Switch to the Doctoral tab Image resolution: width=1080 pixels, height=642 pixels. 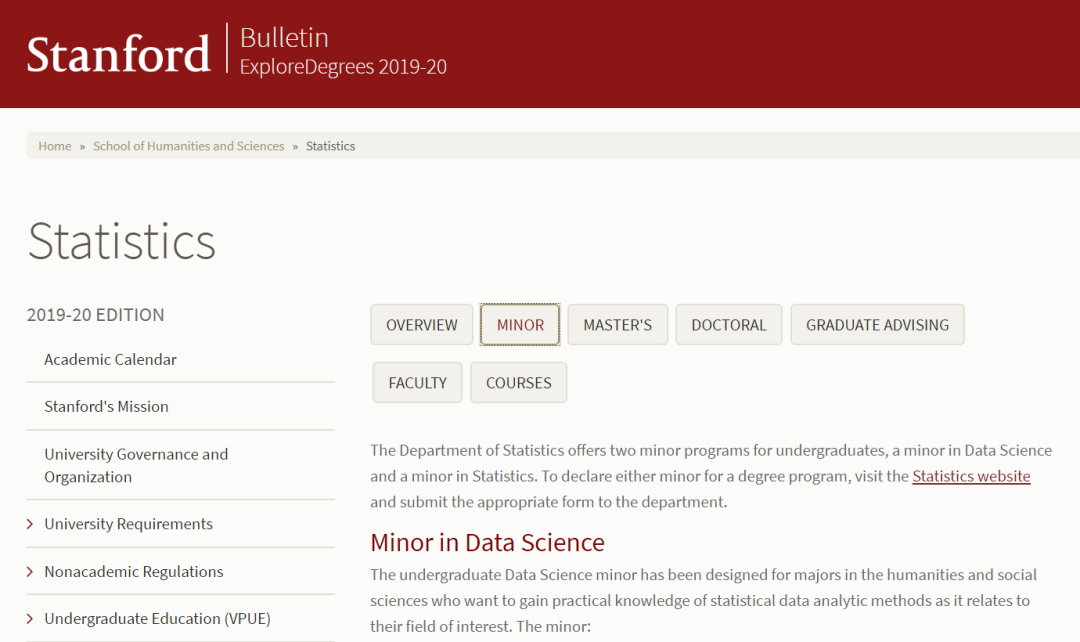pos(728,325)
